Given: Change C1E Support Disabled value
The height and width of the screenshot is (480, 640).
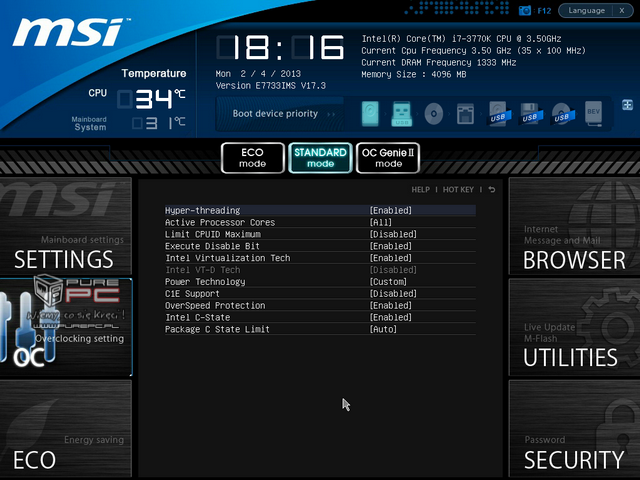Looking at the screenshot, I should [393, 293].
